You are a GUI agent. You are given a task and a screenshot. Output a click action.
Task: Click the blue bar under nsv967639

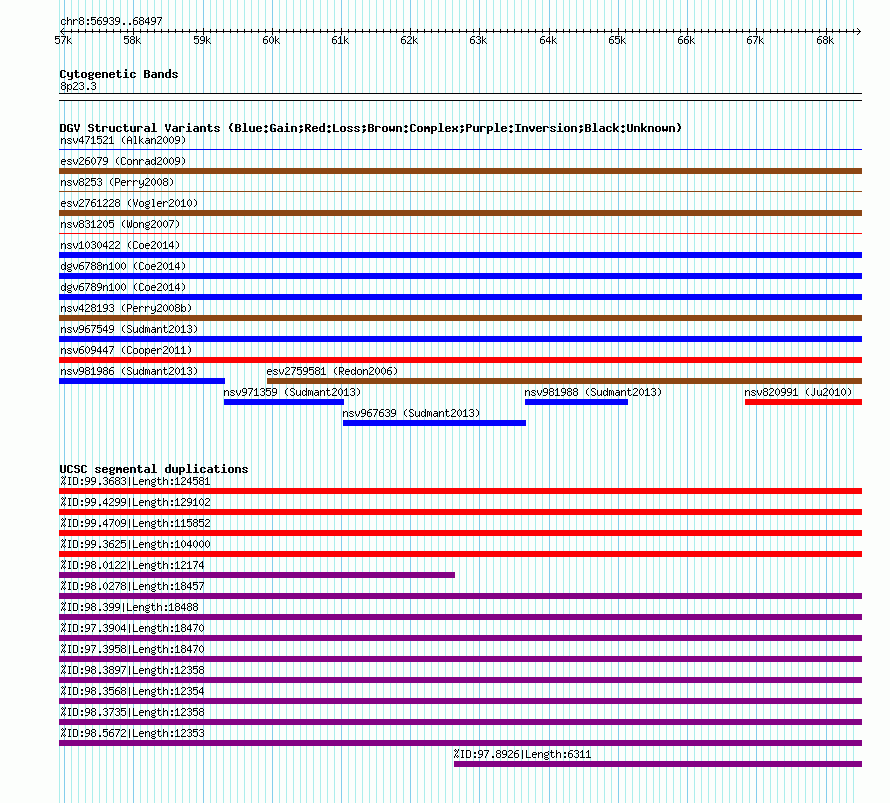pos(434,423)
